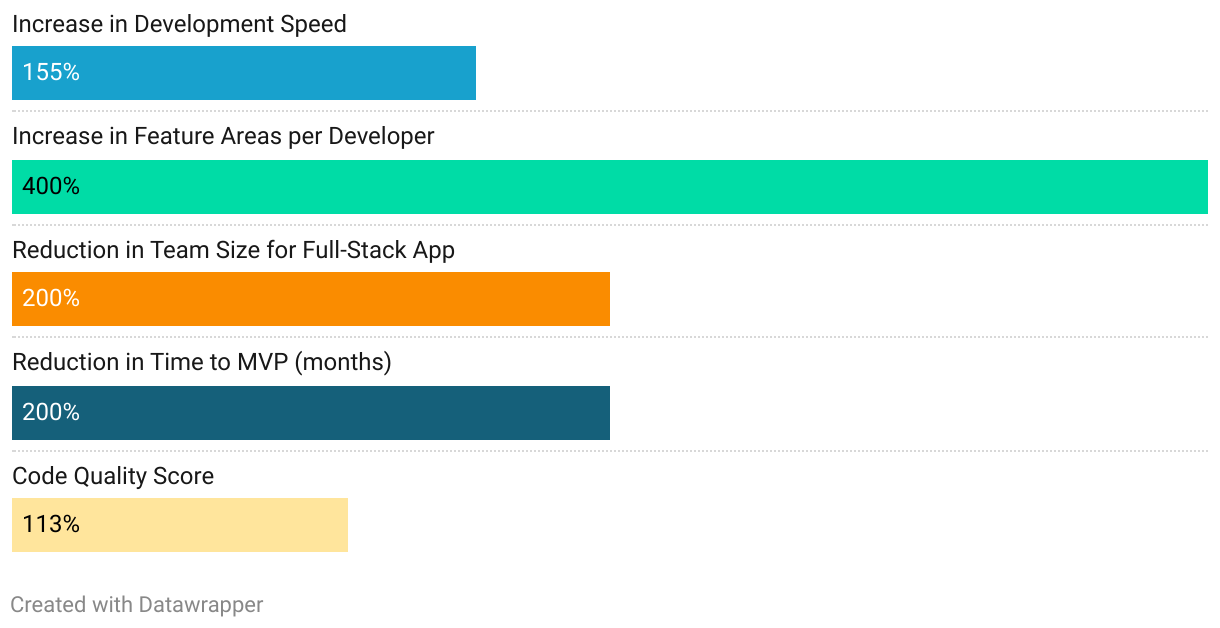Screen dimensions: 1220x628
Task: Select the dark teal Time to MVP bar
Action: pyautogui.click(x=311, y=413)
